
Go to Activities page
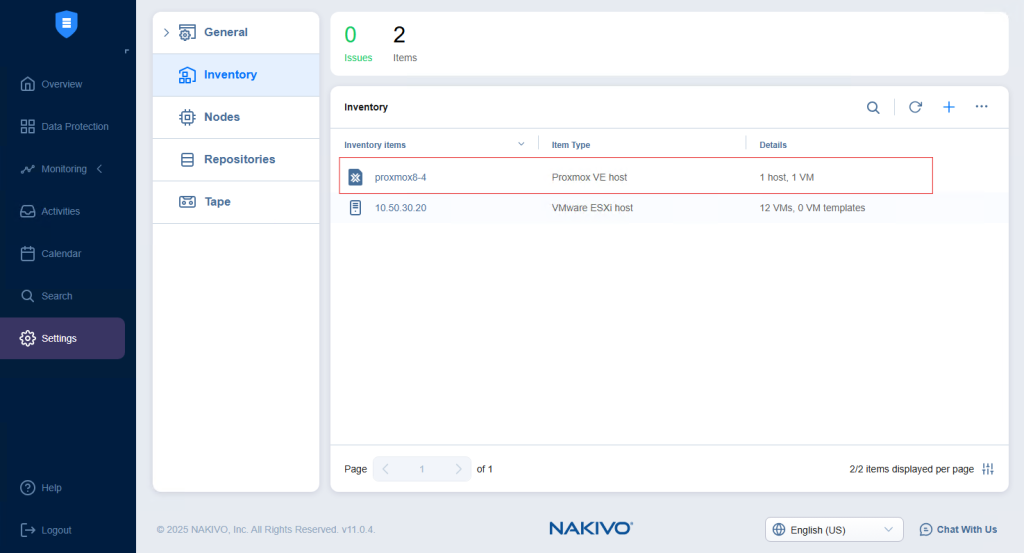click(x=61, y=212)
